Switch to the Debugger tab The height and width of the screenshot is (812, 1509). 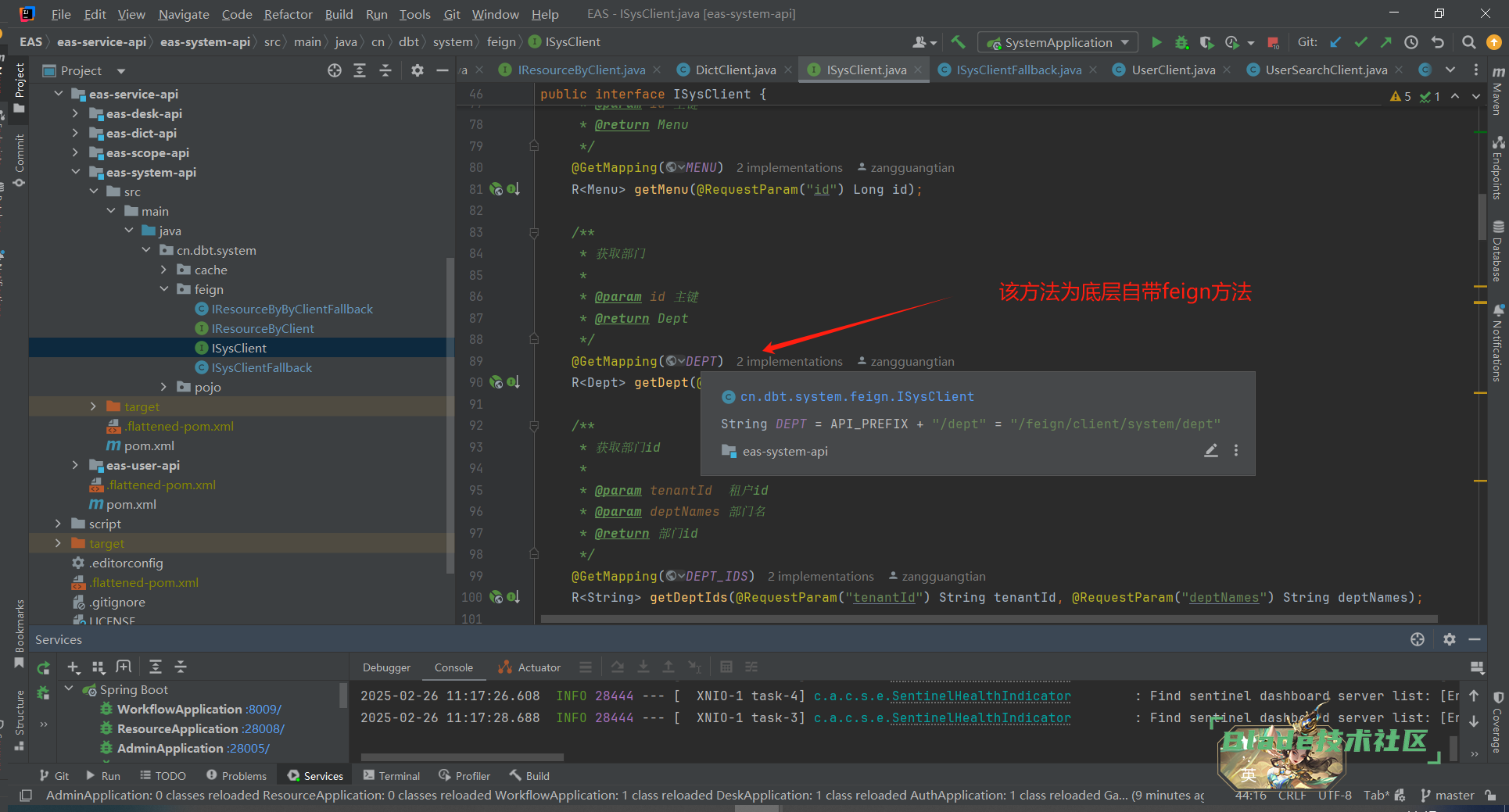[x=386, y=667]
